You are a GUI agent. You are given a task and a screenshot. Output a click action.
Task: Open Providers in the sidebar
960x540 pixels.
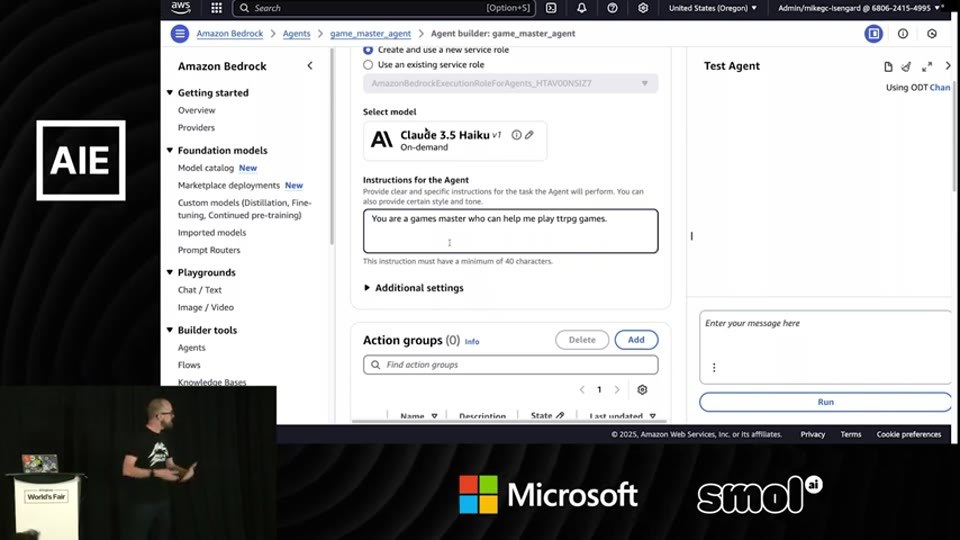pyautogui.click(x=197, y=127)
